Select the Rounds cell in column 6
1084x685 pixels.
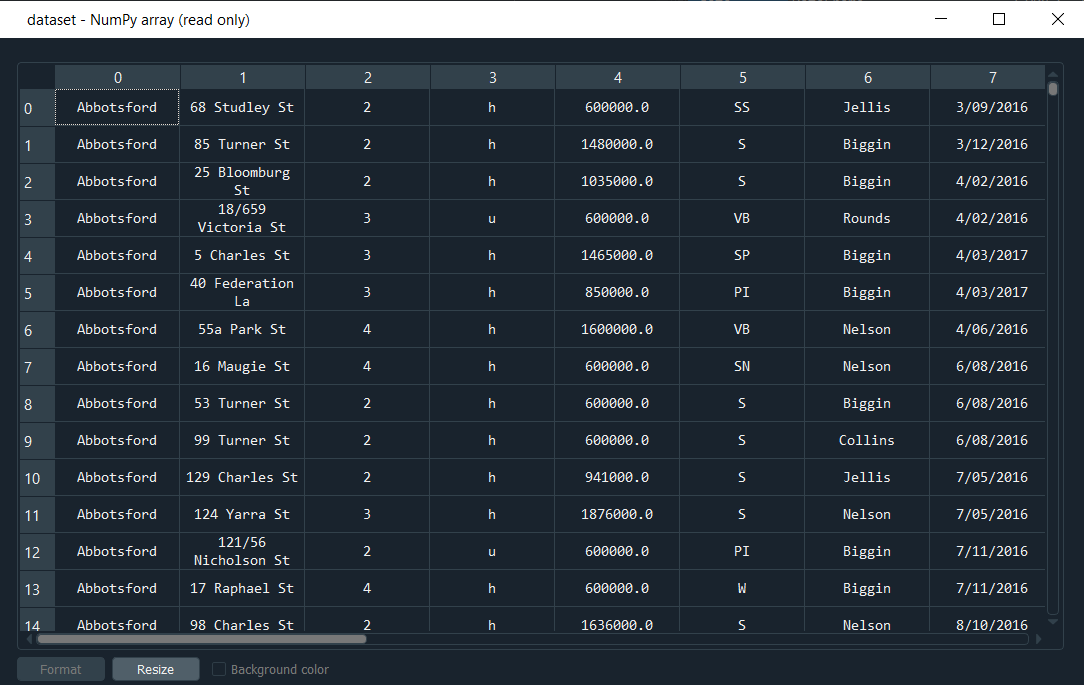pyautogui.click(x=867, y=218)
